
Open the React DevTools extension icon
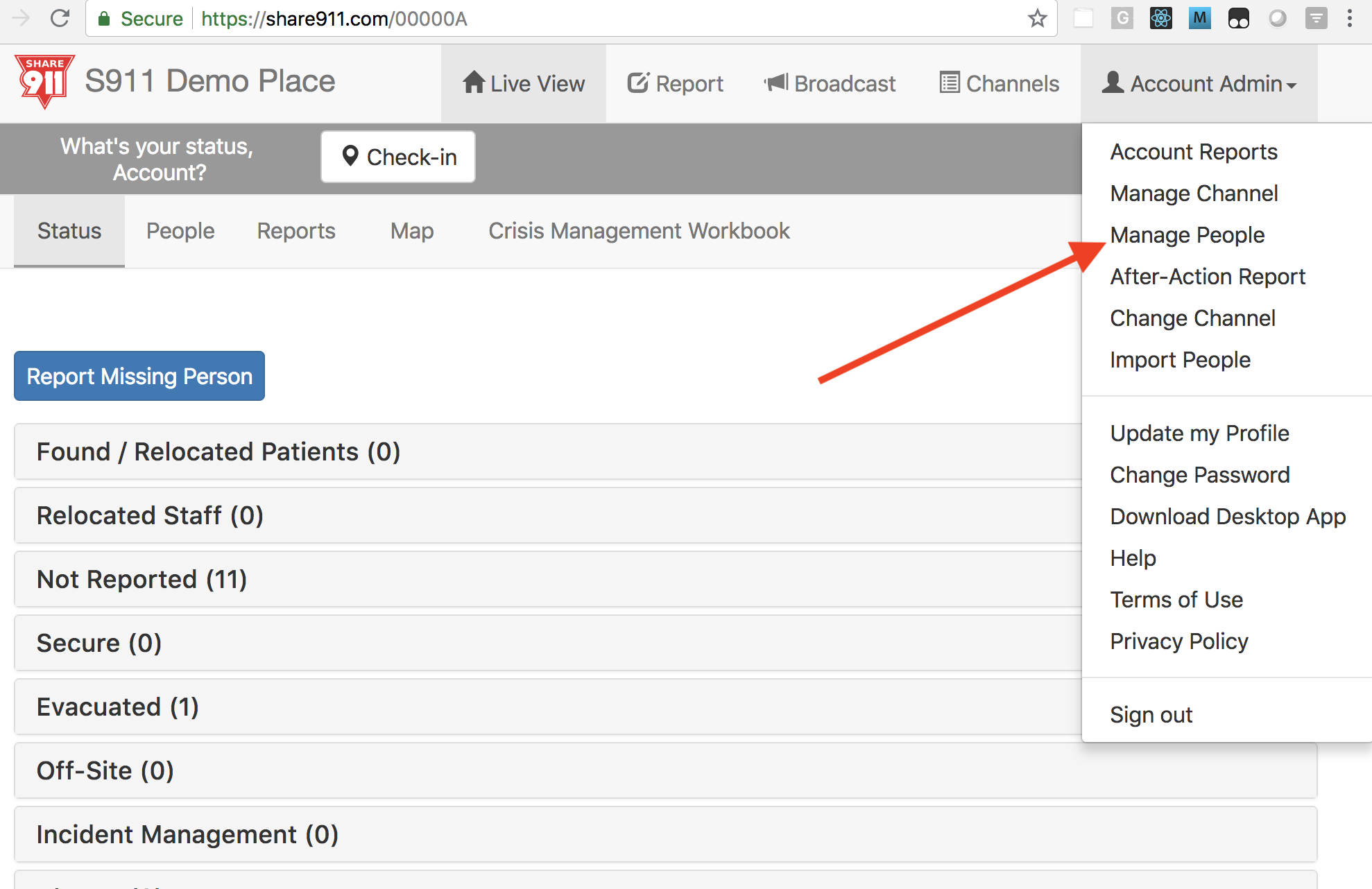tap(1160, 18)
